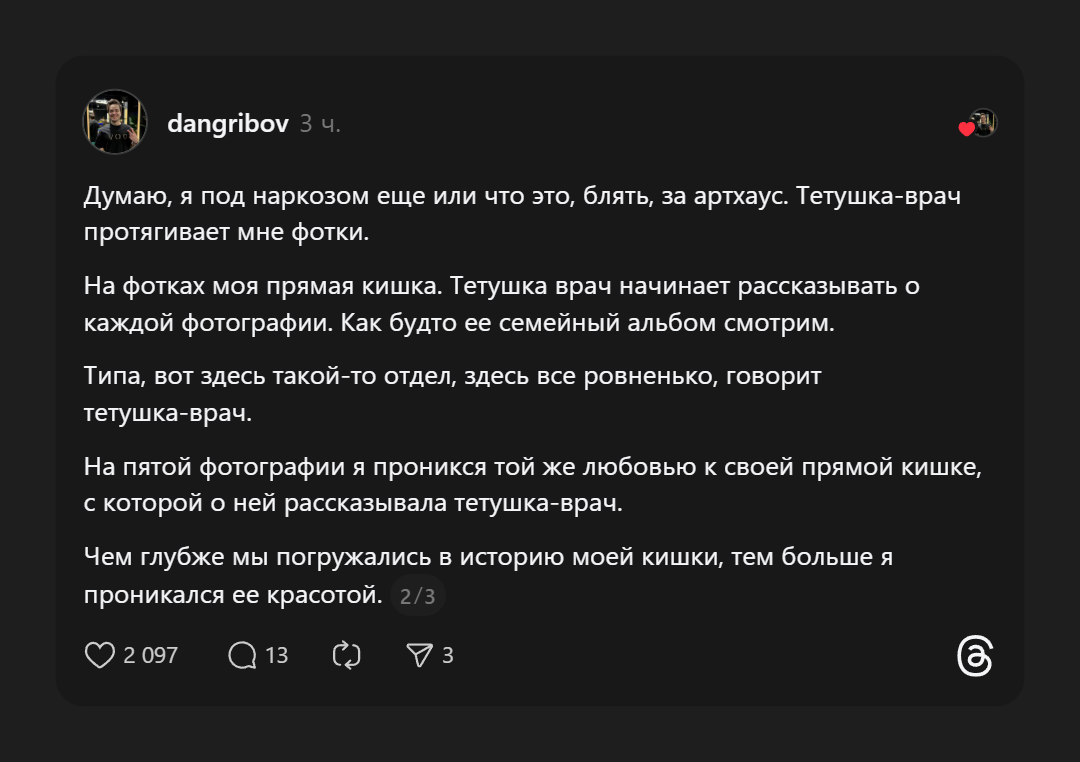
Task: Click the 13 replies count
Action: 276,655
